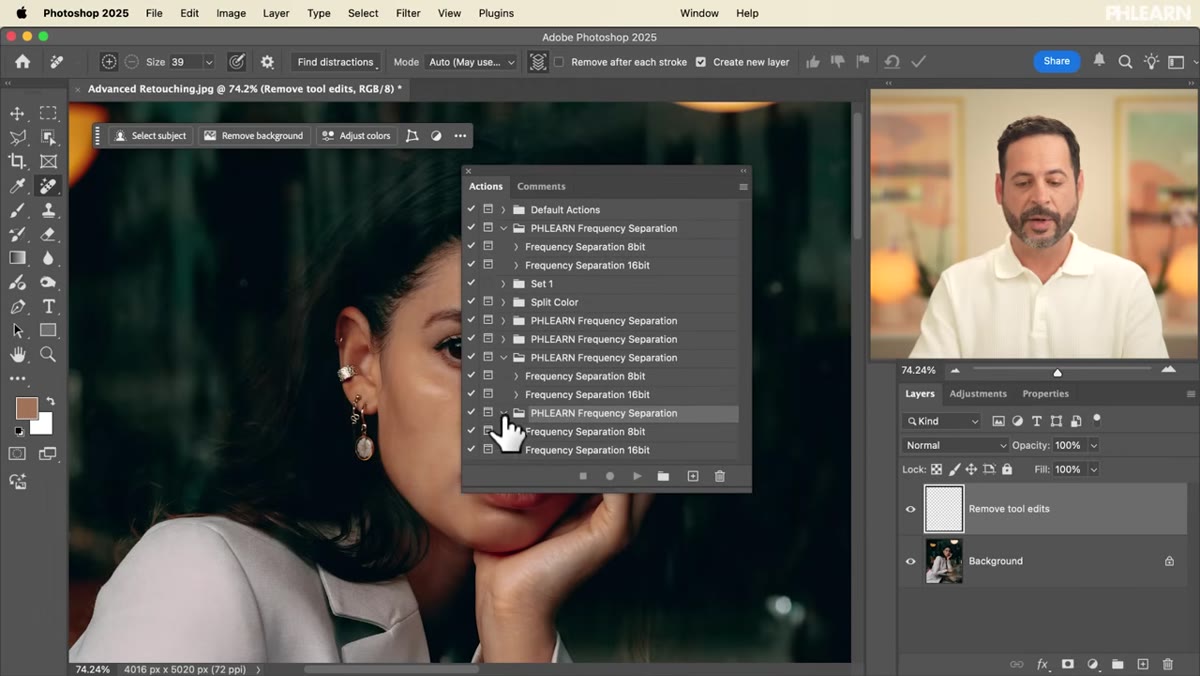
Task: Open the Remove tool settings gear
Action: [267, 62]
